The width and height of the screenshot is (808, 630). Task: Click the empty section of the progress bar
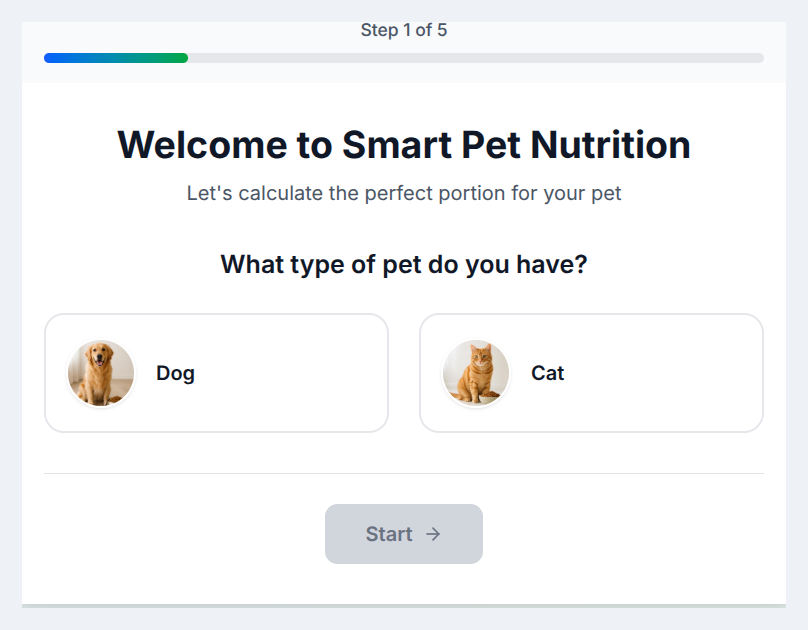(x=500, y=58)
